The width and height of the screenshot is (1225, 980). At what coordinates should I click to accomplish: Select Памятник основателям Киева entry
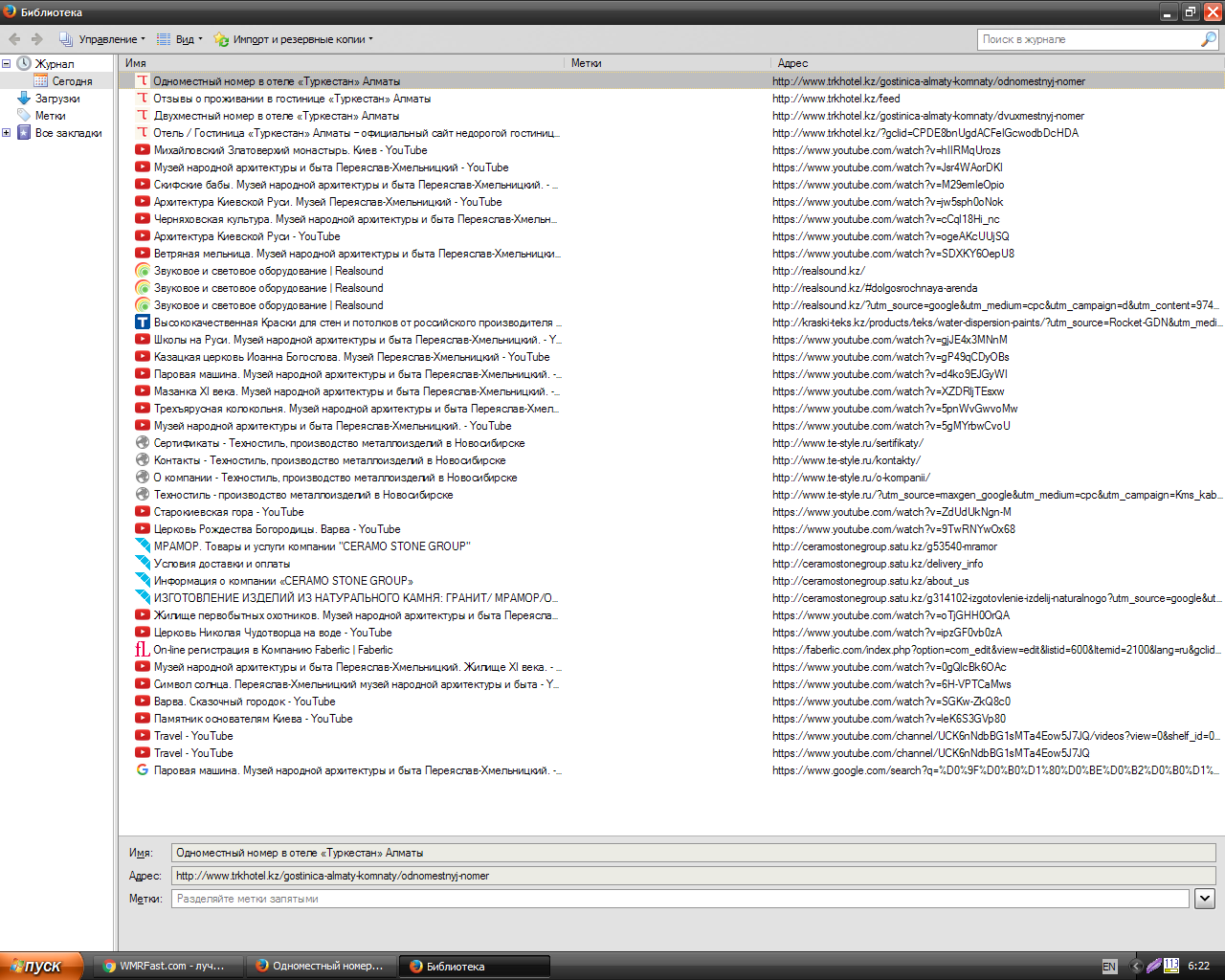tap(671, 719)
